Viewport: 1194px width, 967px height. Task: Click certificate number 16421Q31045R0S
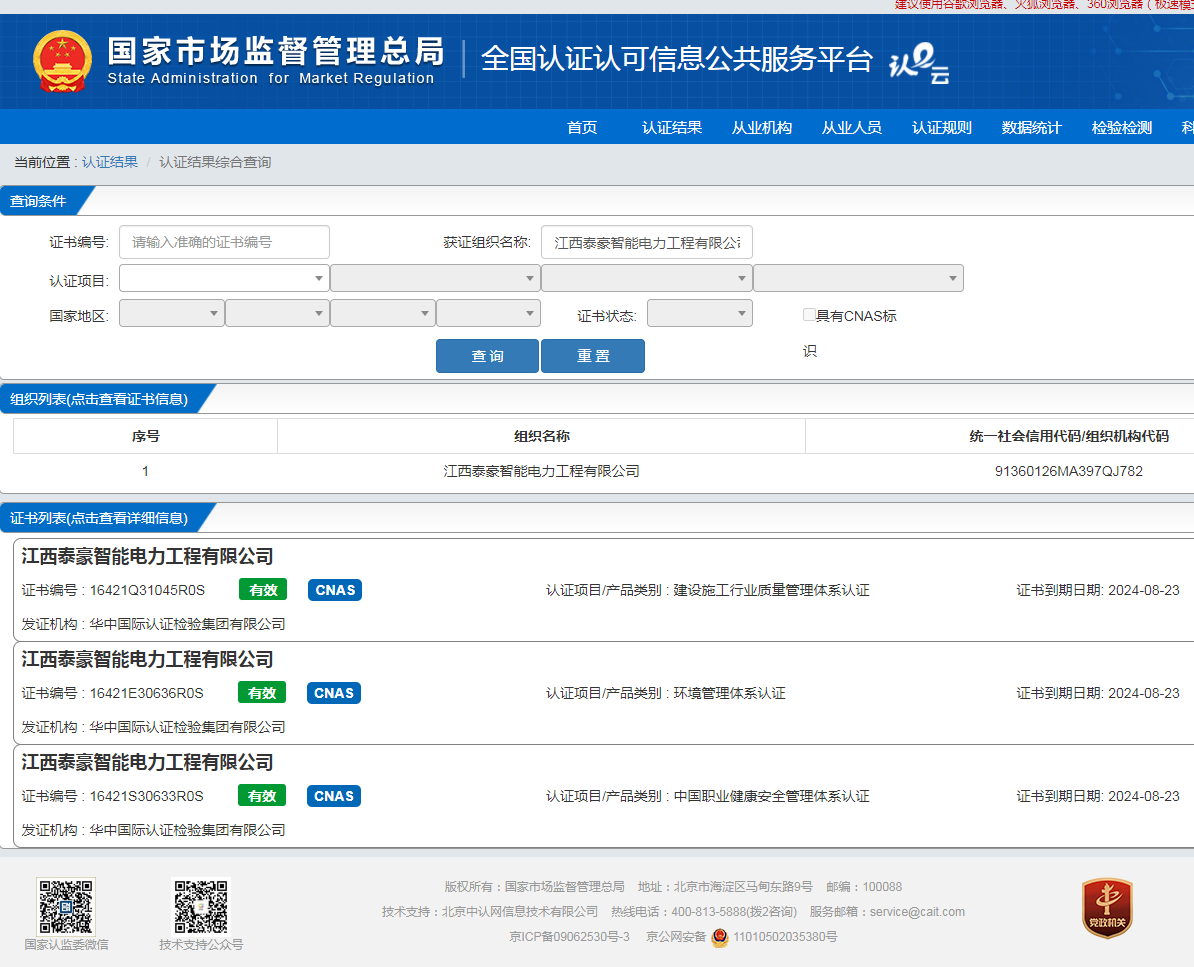coord(147,590)
